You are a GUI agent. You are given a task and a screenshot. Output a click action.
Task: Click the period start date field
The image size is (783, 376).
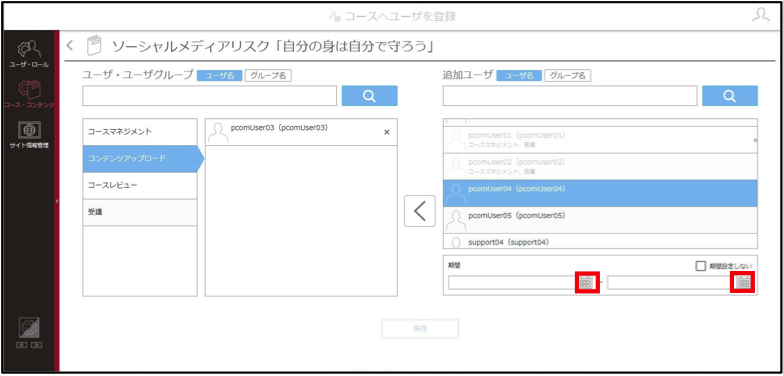point(513,283)
